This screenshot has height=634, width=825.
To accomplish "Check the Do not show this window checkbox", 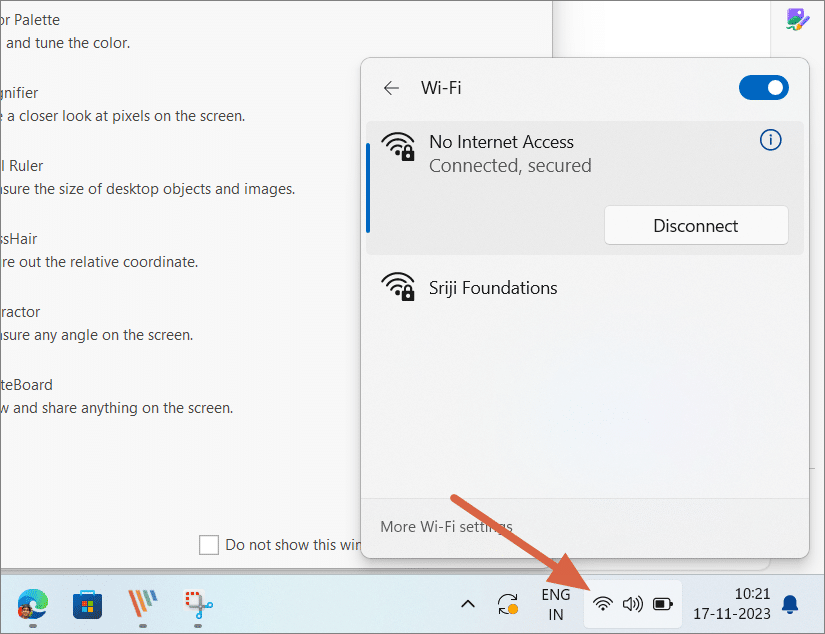I will coord(209,545).
